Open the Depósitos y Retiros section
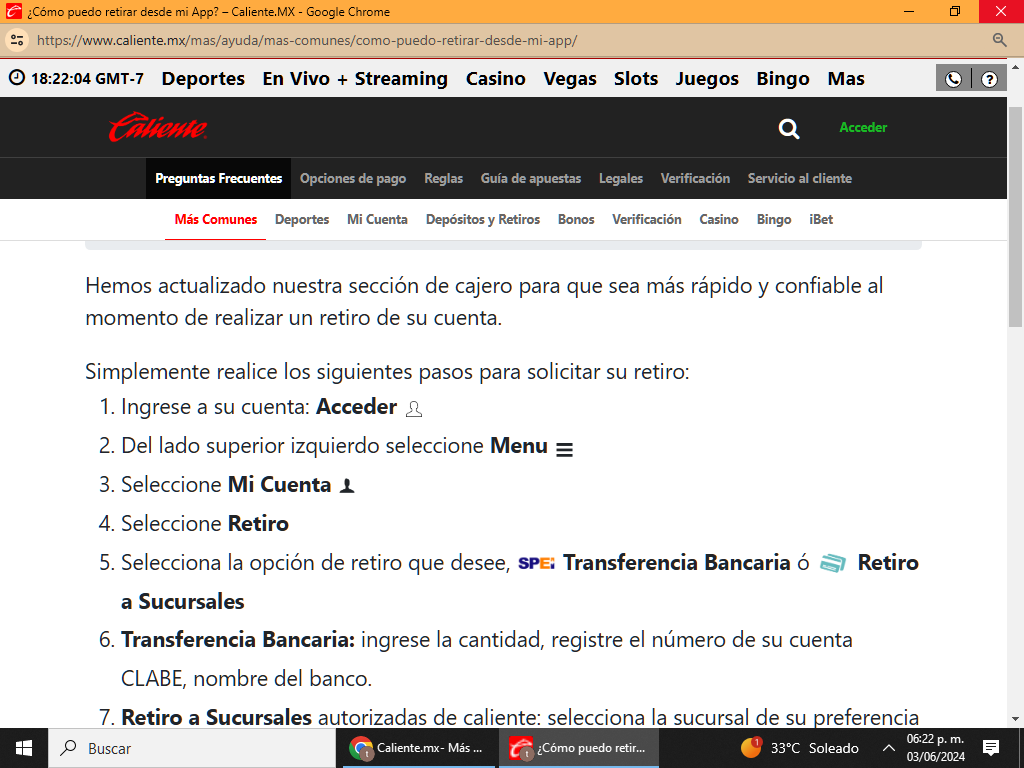Viewport: 1024px width, 768px height. point(483,219)
